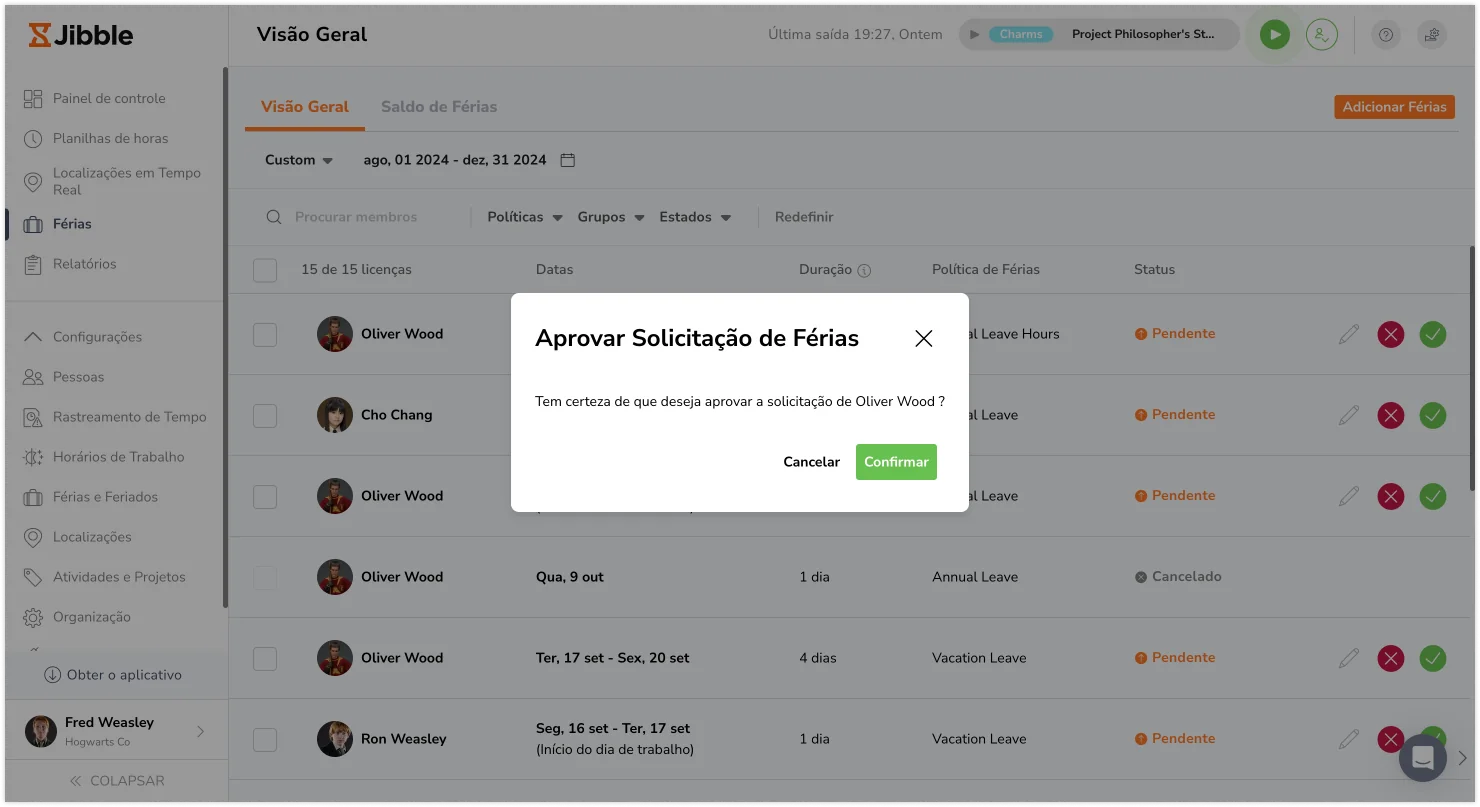Open Relatórios in the sidebar

[84, 264]
